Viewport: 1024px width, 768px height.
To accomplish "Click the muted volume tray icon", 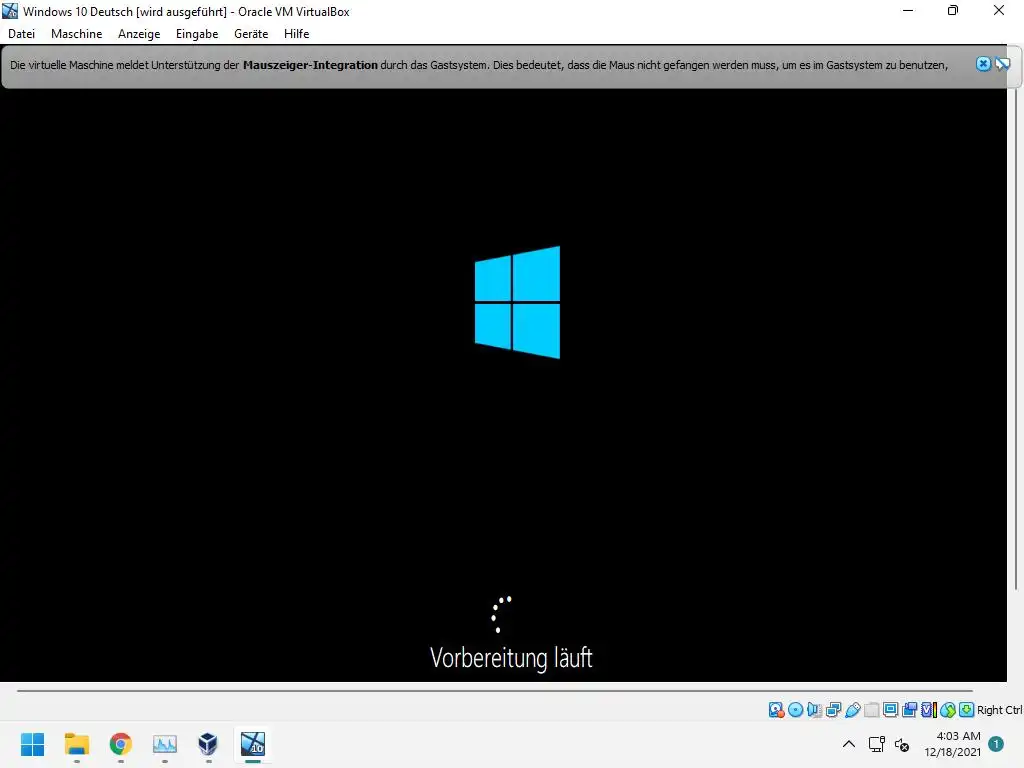I will click(x=902, y=744).
